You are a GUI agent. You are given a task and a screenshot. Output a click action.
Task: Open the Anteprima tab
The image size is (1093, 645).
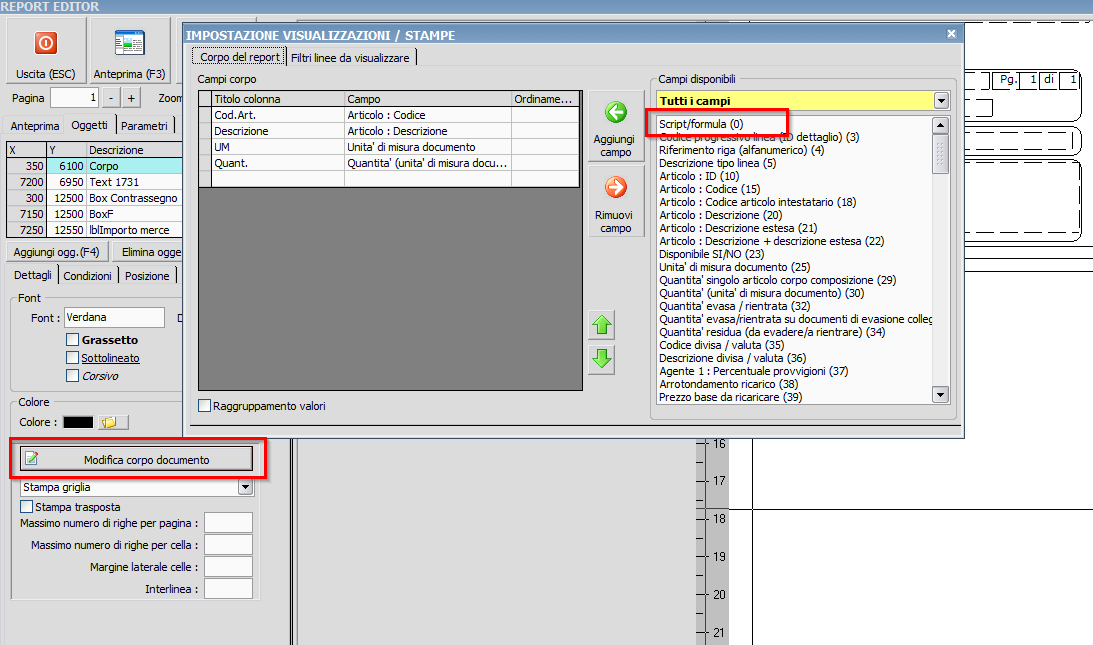tap(35, 126)
